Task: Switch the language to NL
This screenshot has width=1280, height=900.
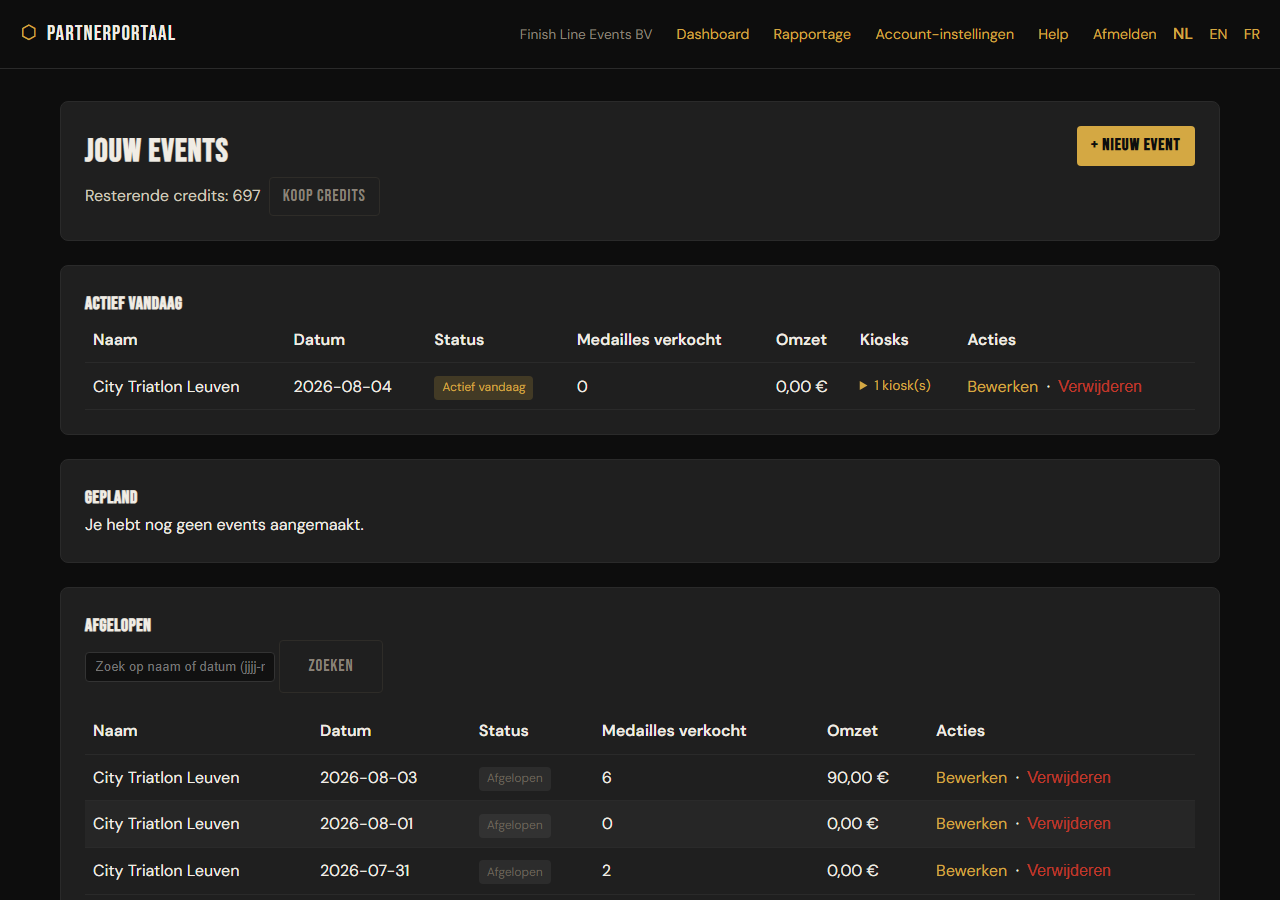Action: (1183, 34)
